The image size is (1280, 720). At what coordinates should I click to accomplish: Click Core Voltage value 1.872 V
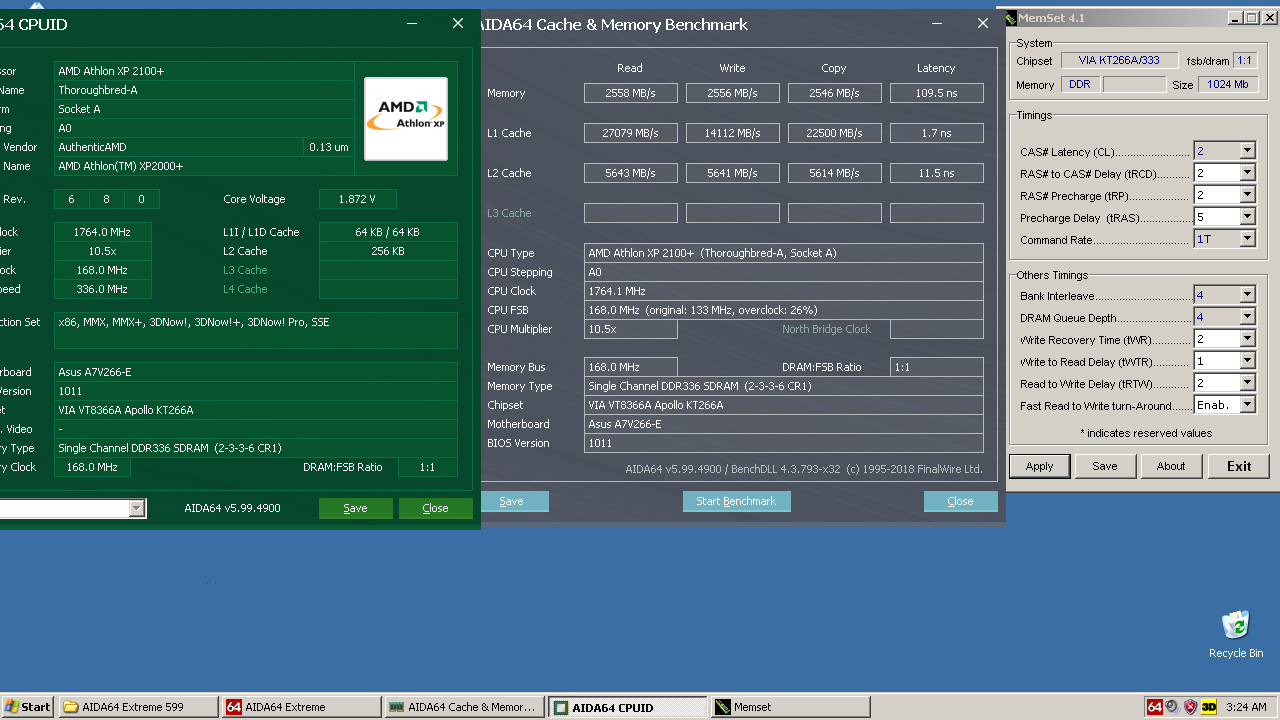click(x=358, y=199)
